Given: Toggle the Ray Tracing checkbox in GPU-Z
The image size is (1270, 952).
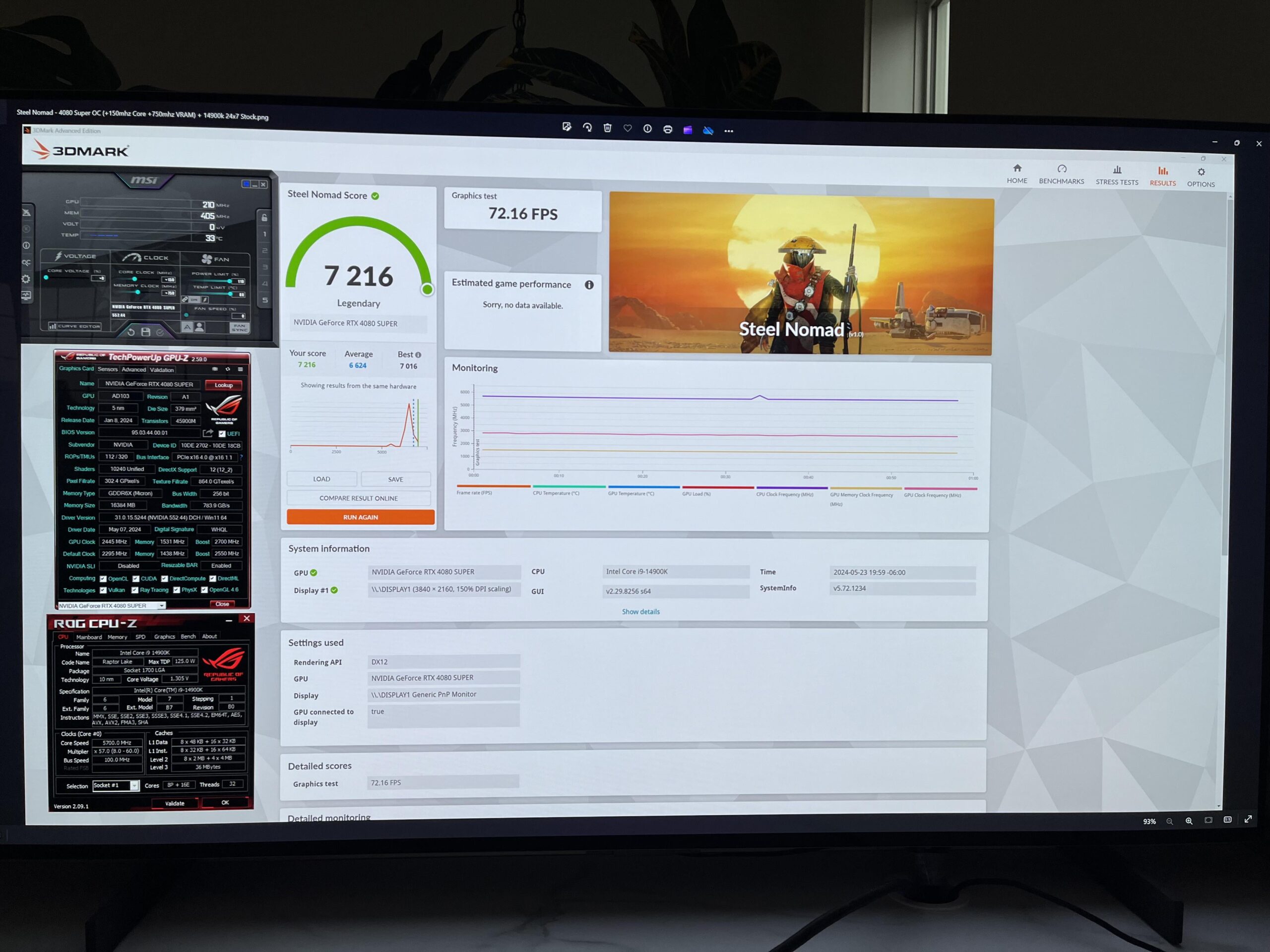Looking at the screenshot, I should coord(135,590).
